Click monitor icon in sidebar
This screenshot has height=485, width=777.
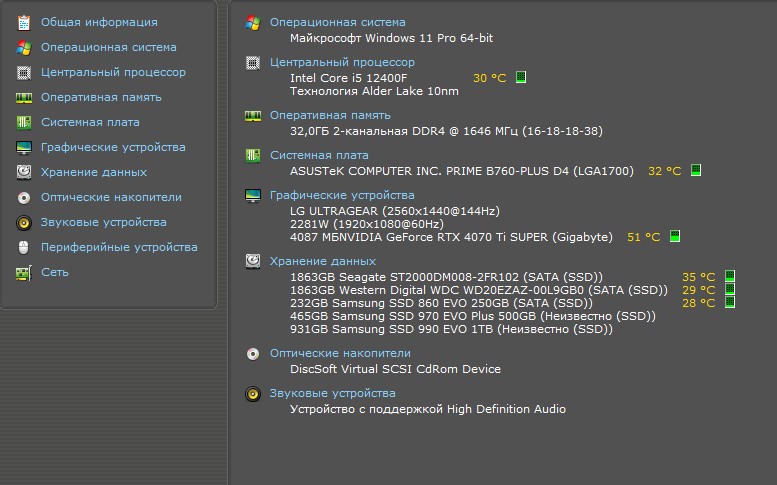click(x=24, y=148)
